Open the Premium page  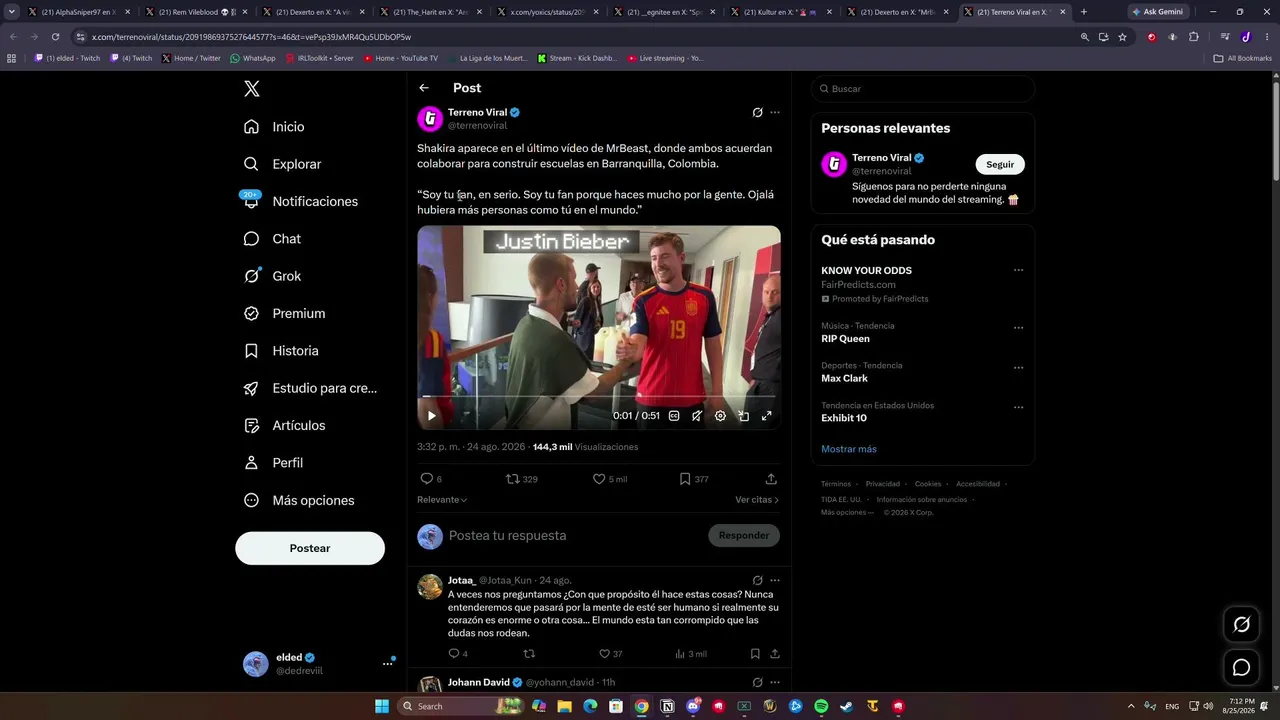point(285,313)
